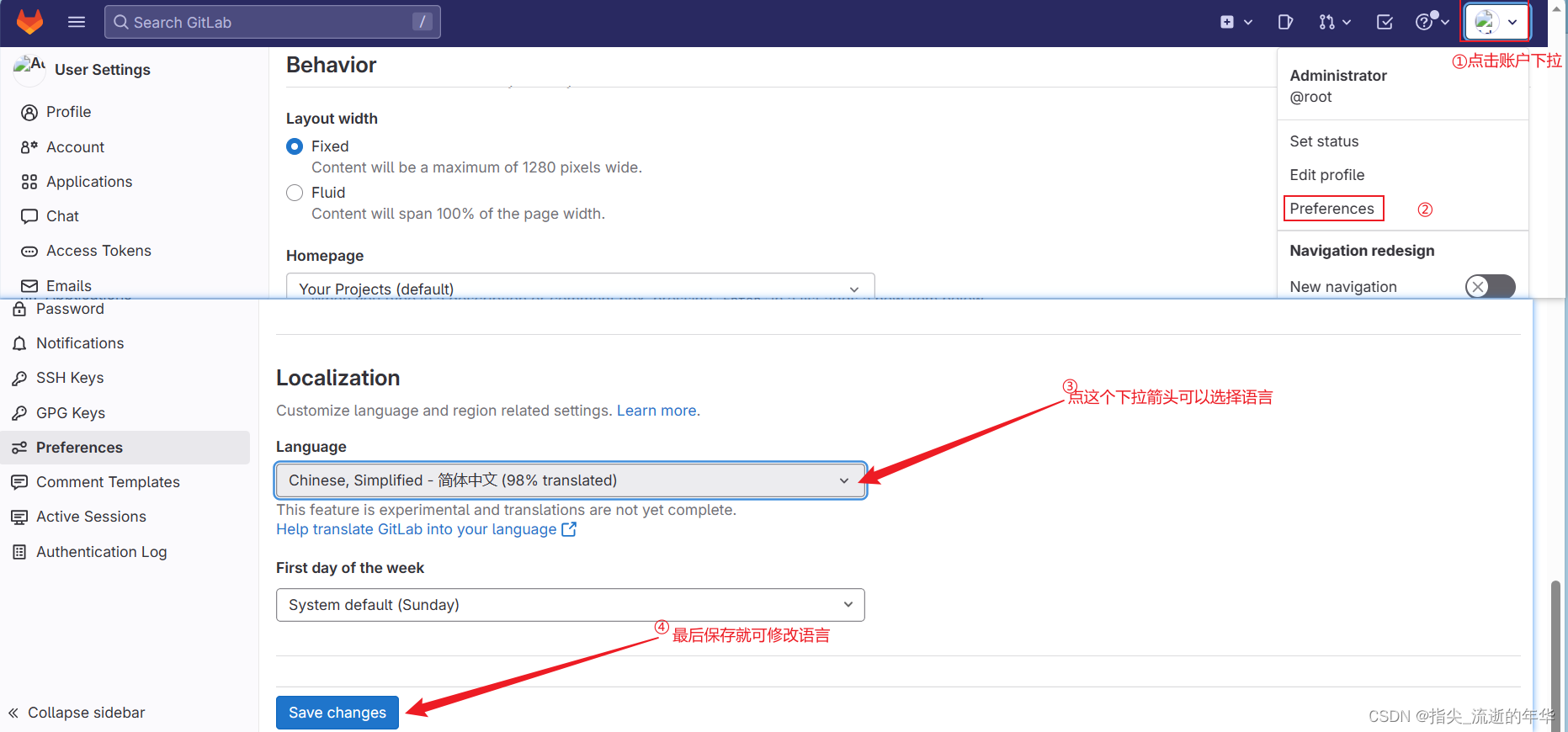Select the Fluid layout width radio
Screen dimensions: 1568x732
coord(295,193)
